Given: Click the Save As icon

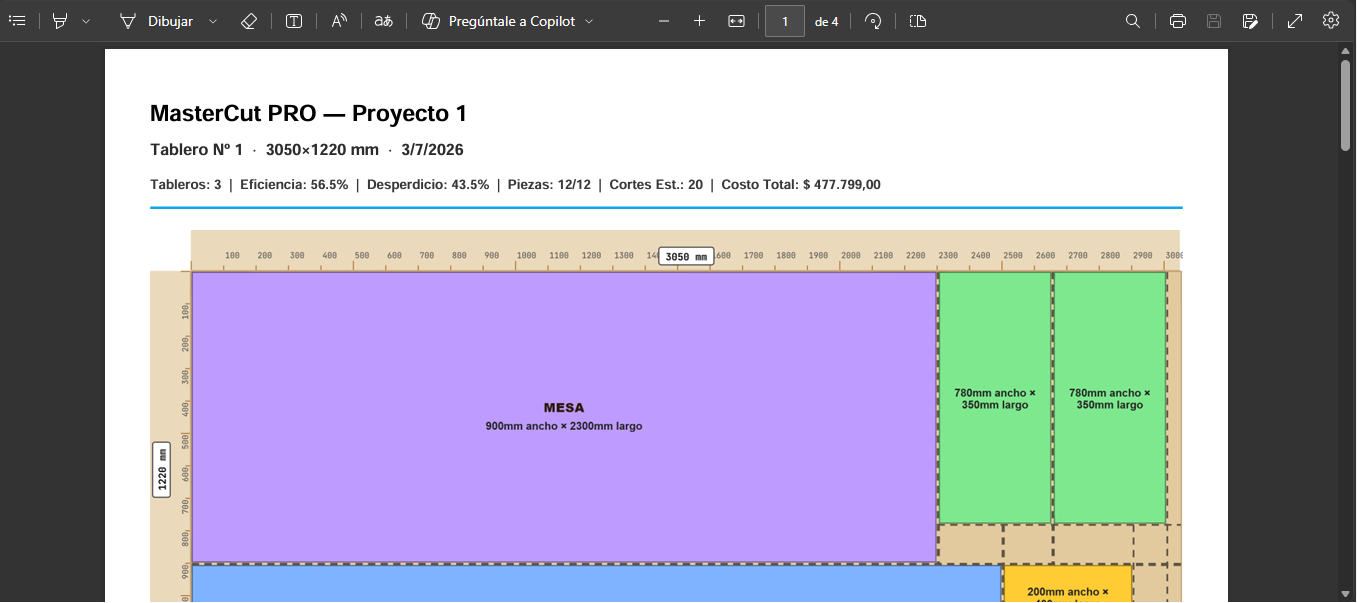Looking at the screenshot, I should point(1250,21).
